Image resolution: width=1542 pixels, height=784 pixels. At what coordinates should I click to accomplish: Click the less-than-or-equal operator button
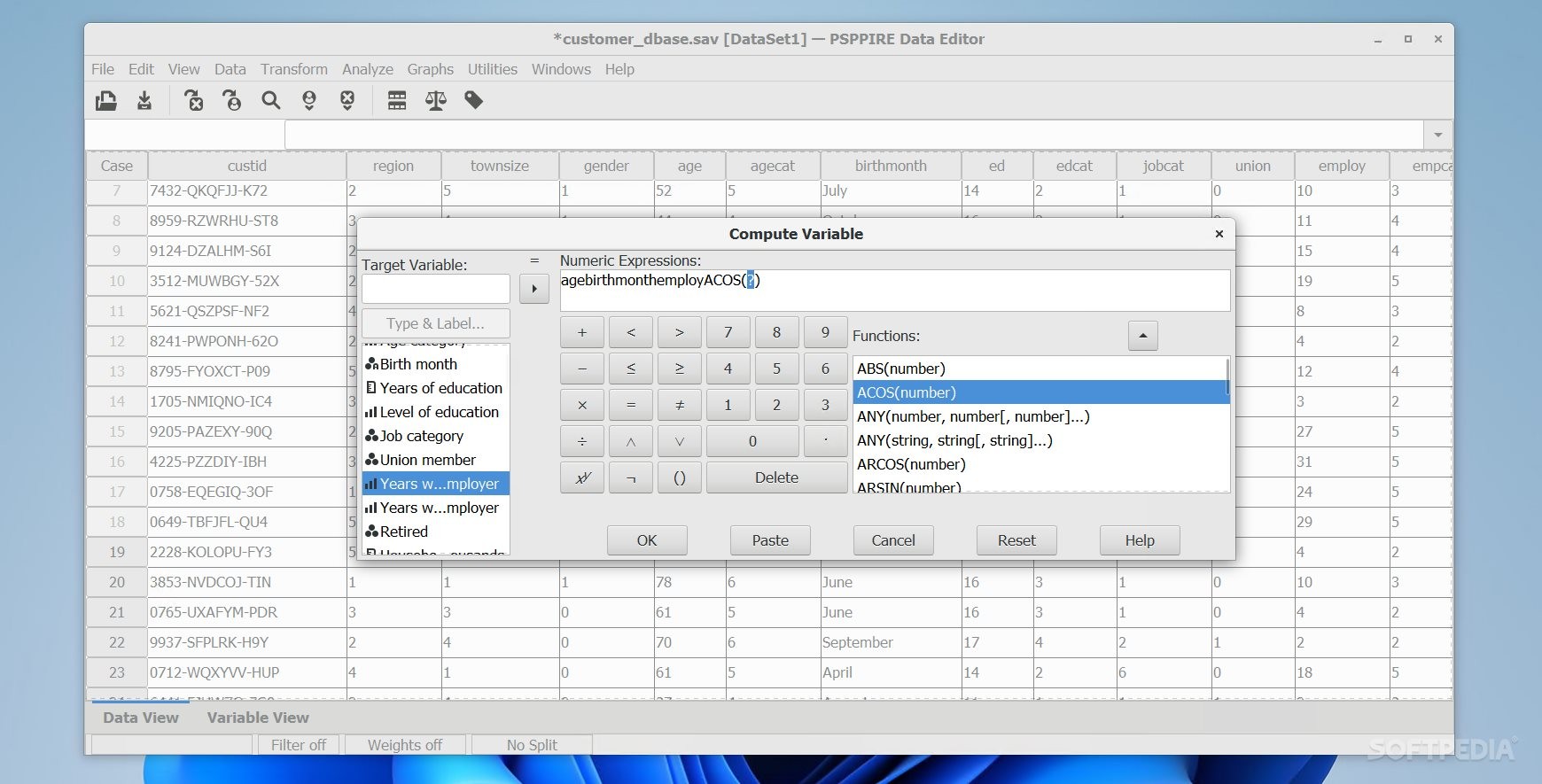pos(631,369)
